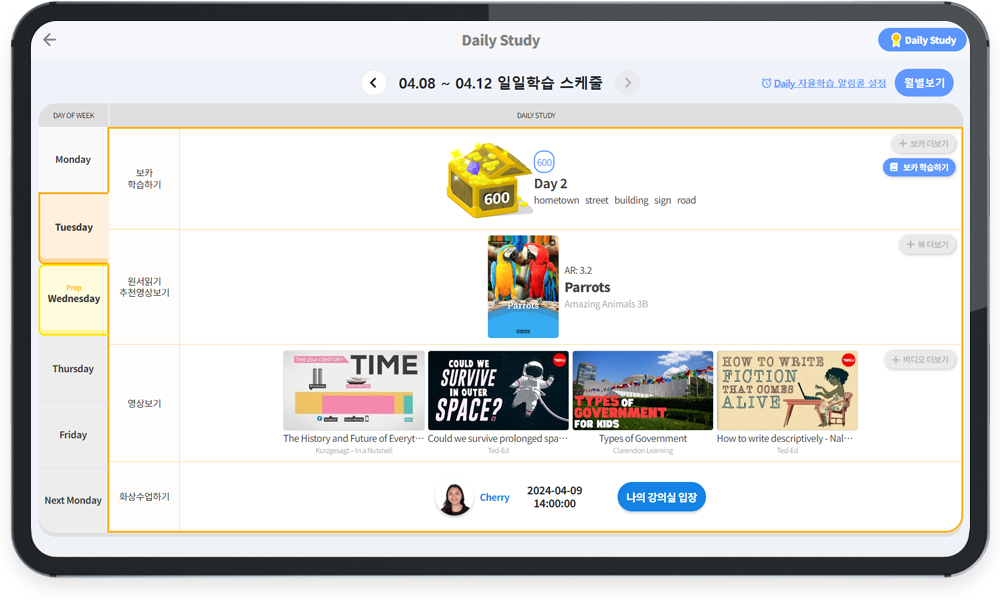Click the Daily Study badge button
The width and height of the screenshot is (1000, 600).
[x=922, y=40]
